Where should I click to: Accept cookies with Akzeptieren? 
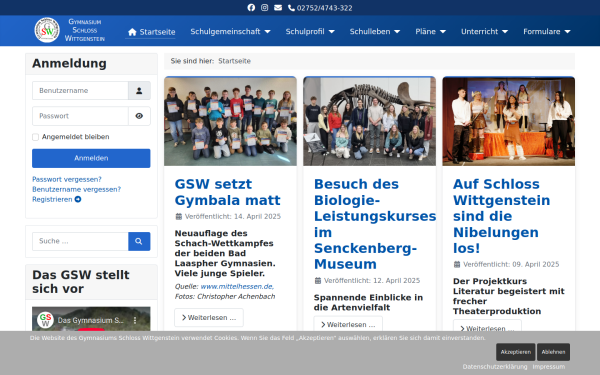(x=516, y=352)
